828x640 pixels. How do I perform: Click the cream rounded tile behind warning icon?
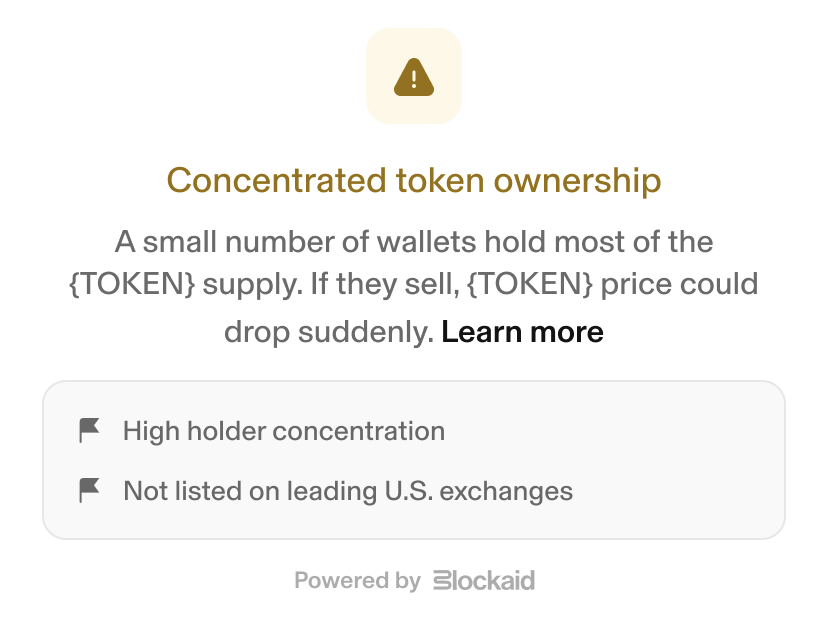point(414,76)
